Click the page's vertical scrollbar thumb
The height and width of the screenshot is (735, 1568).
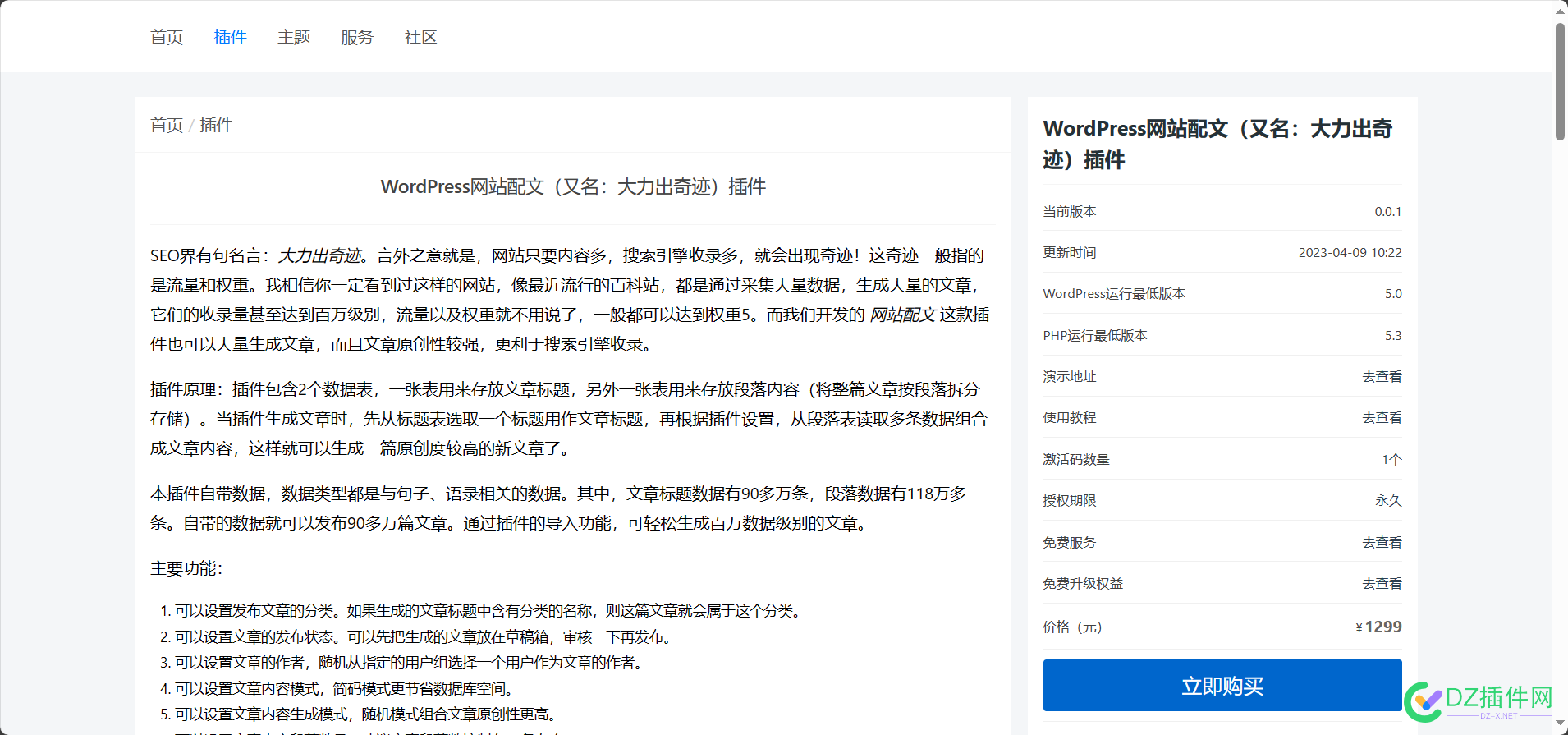click(x=1560, y=82)
